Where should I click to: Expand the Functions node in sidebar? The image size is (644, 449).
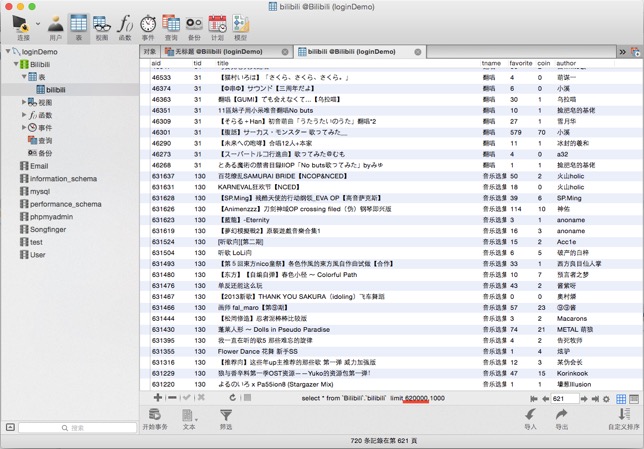pyautogui.click(x=24, y=115)
